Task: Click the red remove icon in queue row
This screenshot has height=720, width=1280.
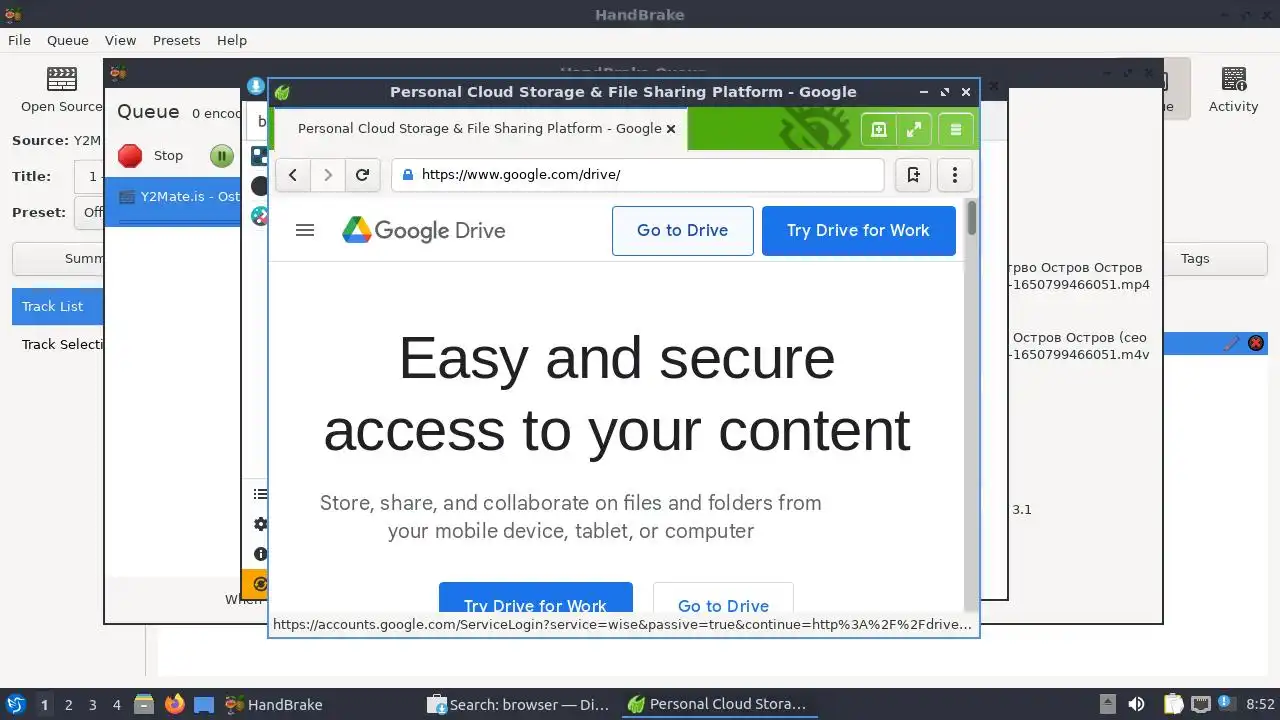Action: click(x=1256, y=343)
